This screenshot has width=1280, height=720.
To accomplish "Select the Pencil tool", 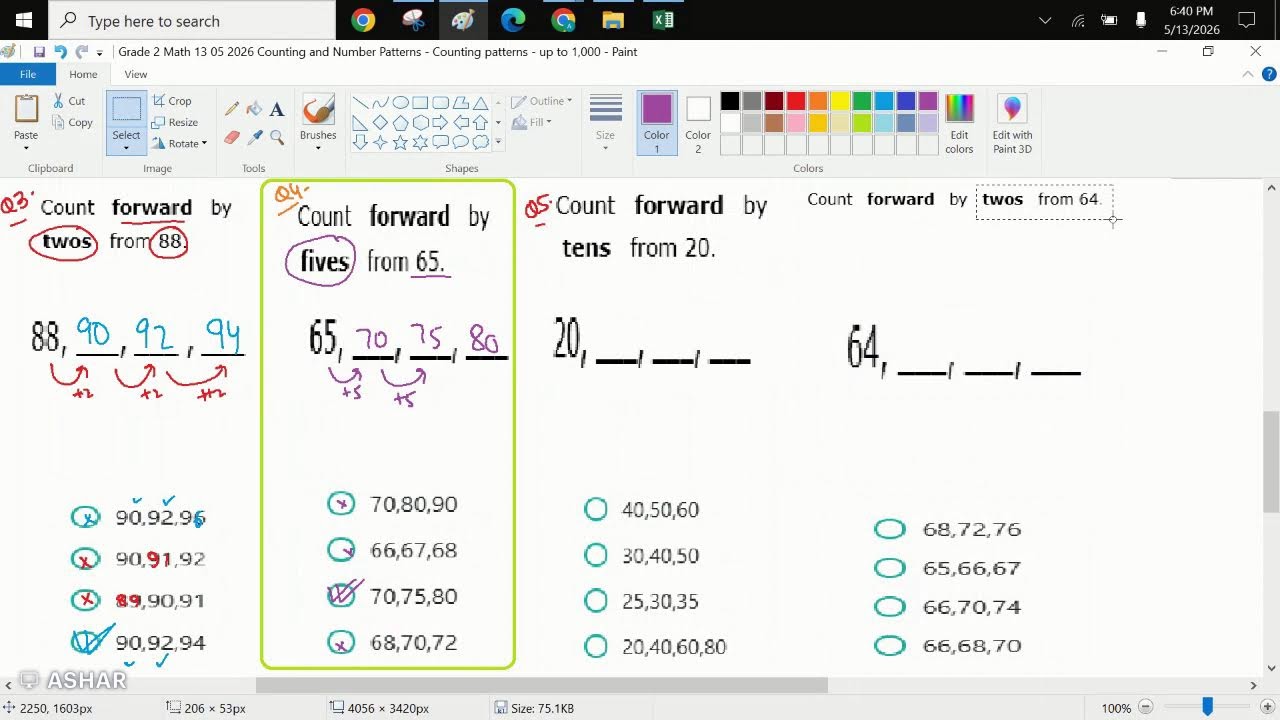I will click(232, 108).
